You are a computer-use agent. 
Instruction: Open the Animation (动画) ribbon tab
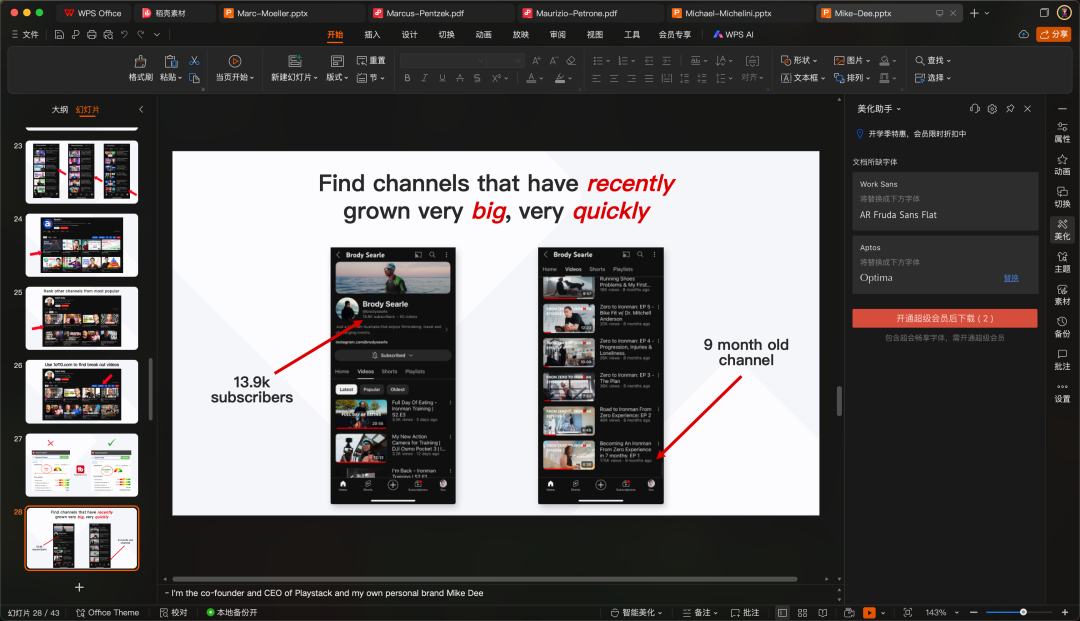(x=484, y=34)
